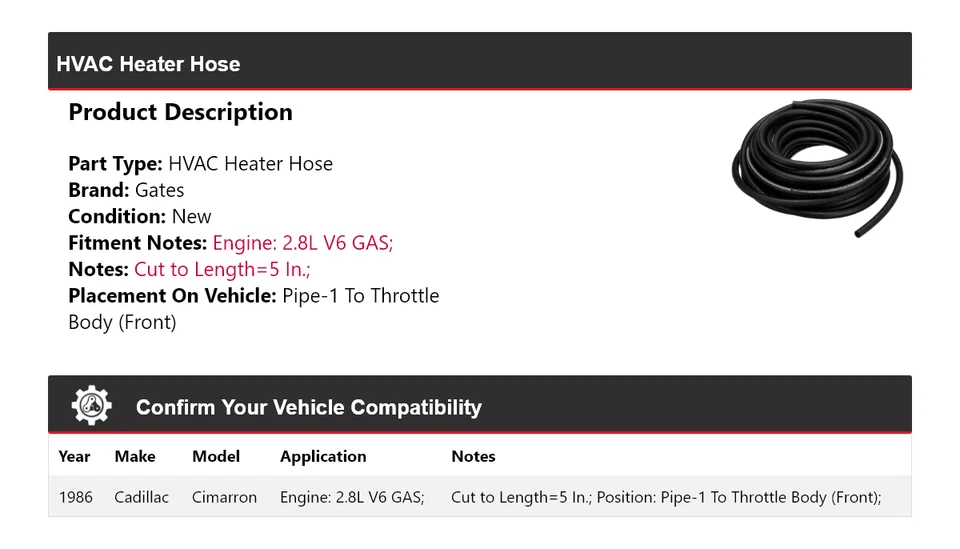The width and height of the screenshot is (960, 549).
Task: Click the Cadillac make cell
Action: click(141, 497)
